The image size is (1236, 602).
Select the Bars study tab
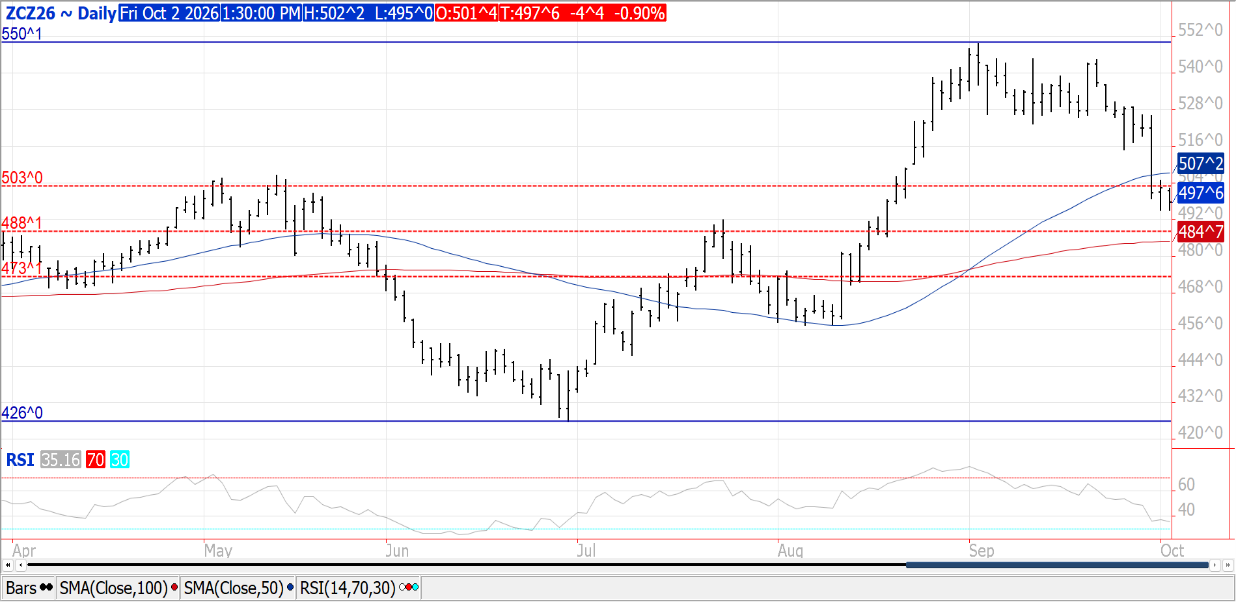[x=29, y=587]
